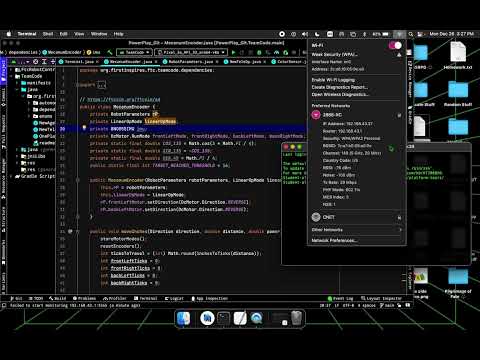Click the Profile app icon in toolbar
The width and height of the screenshot is (480, 360).
[276, 52]
